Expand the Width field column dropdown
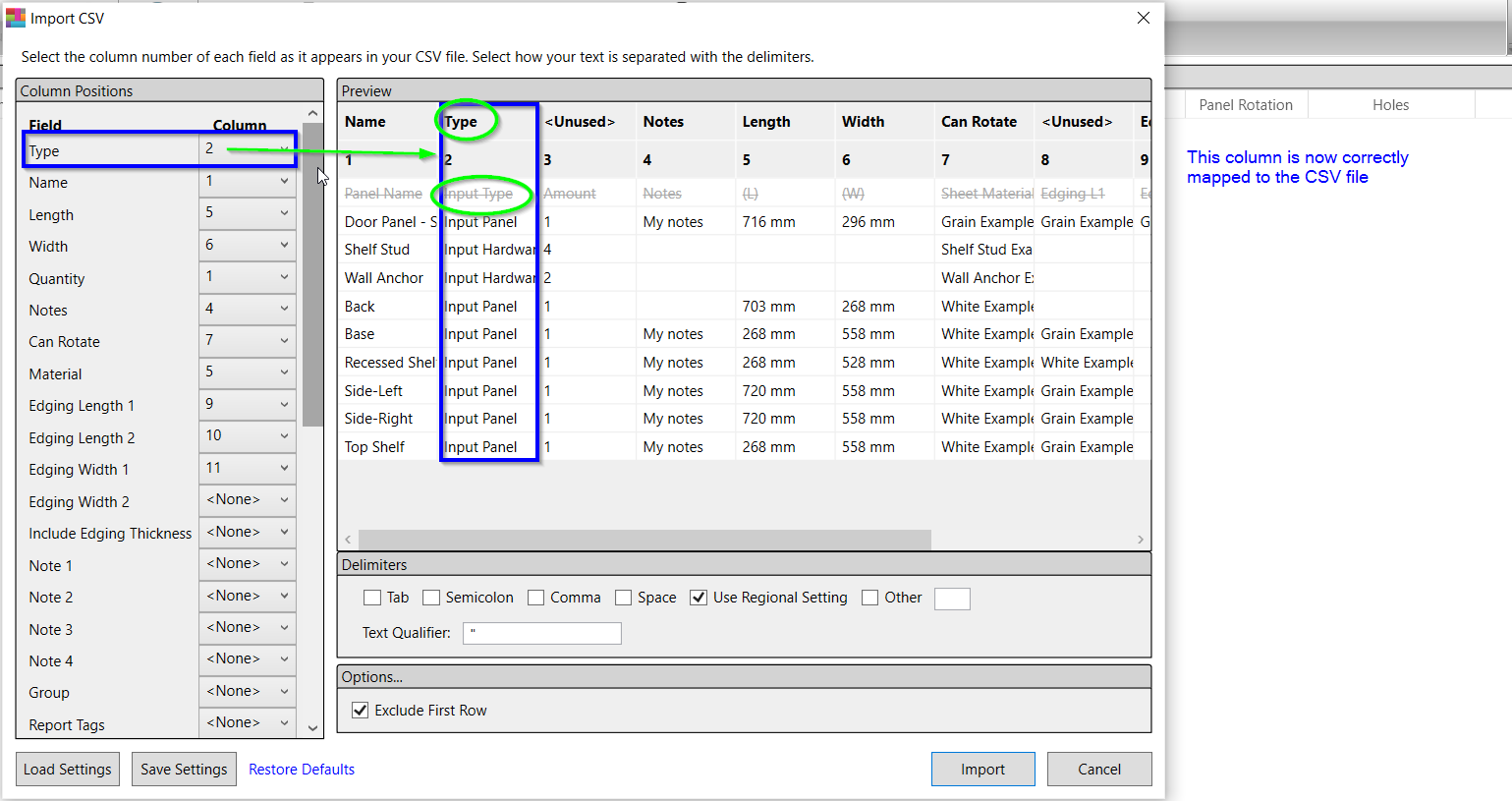This screenshot has width=1512, height=801. [x=248, y=245]
